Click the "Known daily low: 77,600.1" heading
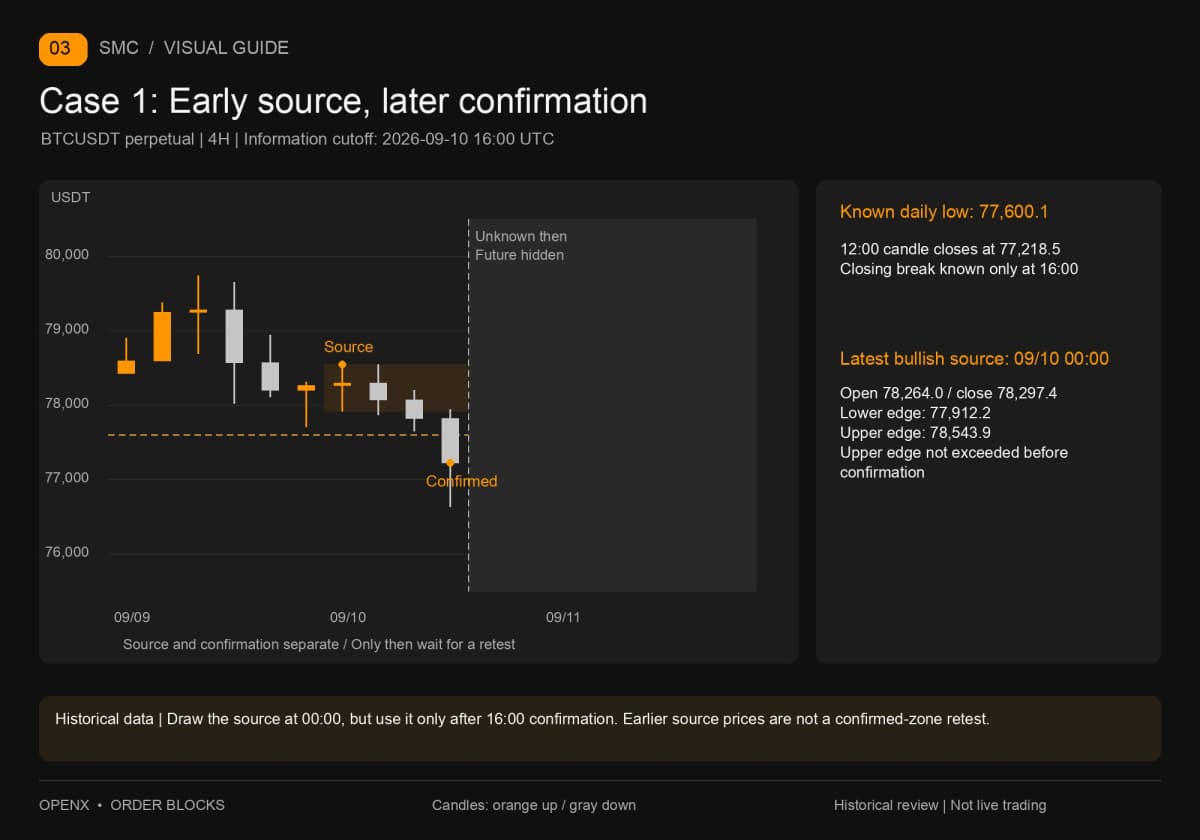 [x=944, y=212]
